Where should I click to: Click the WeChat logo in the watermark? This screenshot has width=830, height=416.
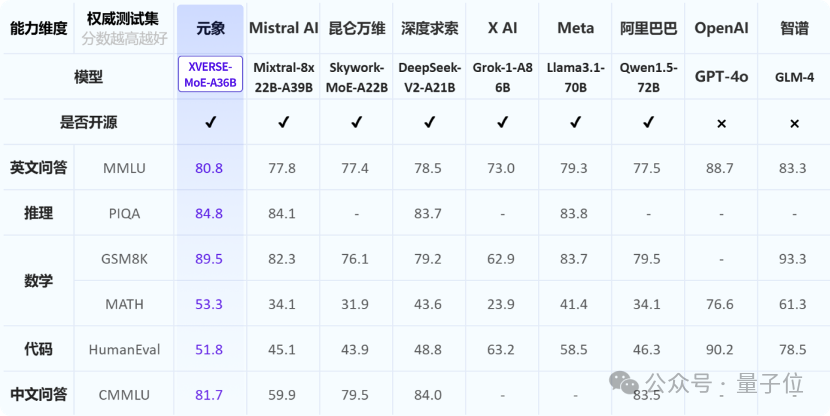click(x=624, y=383)
